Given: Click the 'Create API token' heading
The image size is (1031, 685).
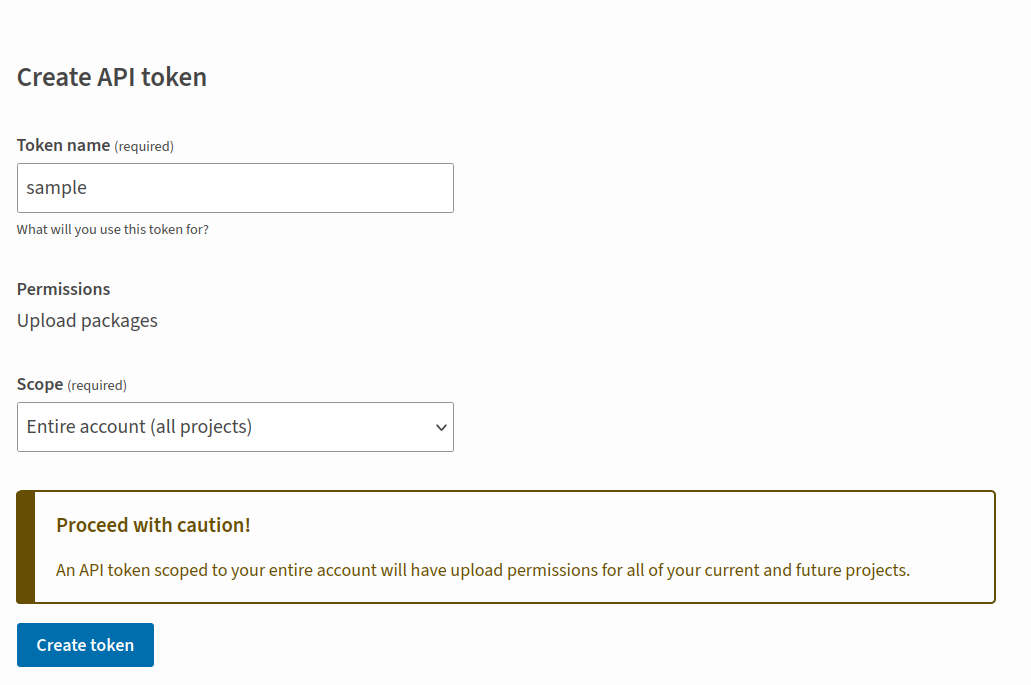Looking at the screenshot, I should coord(112,77).
